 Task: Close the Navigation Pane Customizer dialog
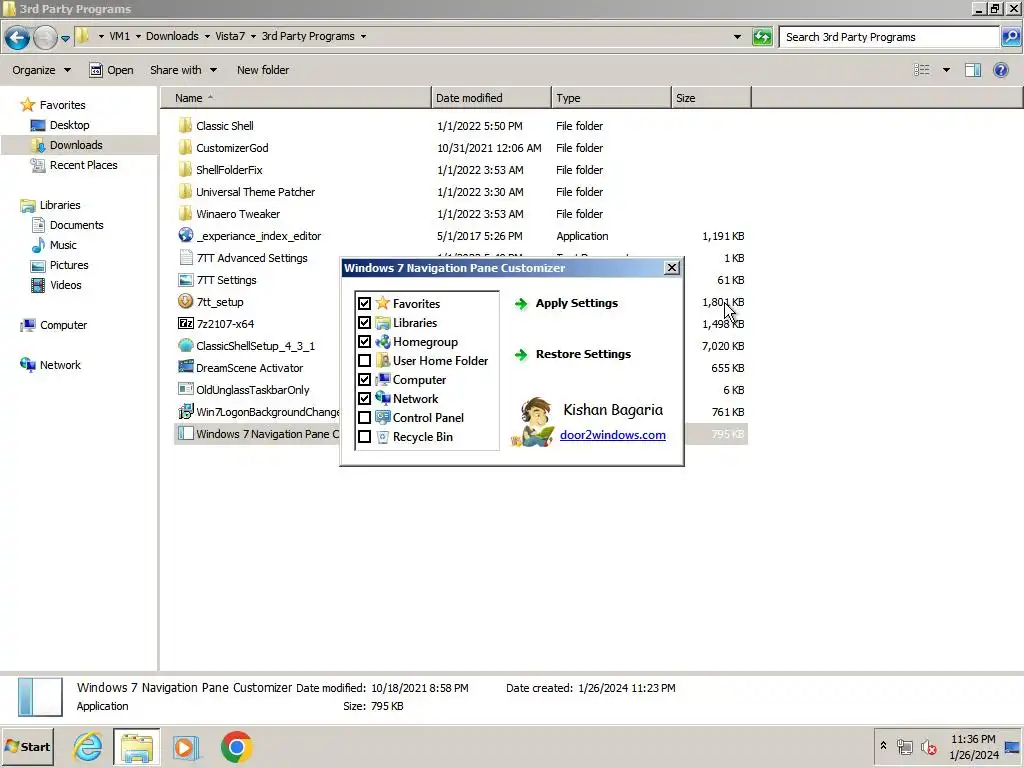[671, 268]
